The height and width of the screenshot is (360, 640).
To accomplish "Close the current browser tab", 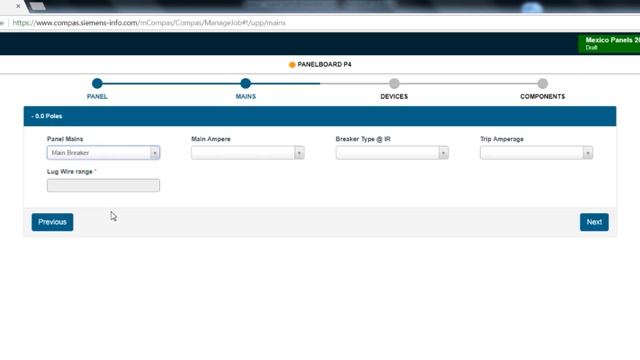I will [x=18, y=6].
